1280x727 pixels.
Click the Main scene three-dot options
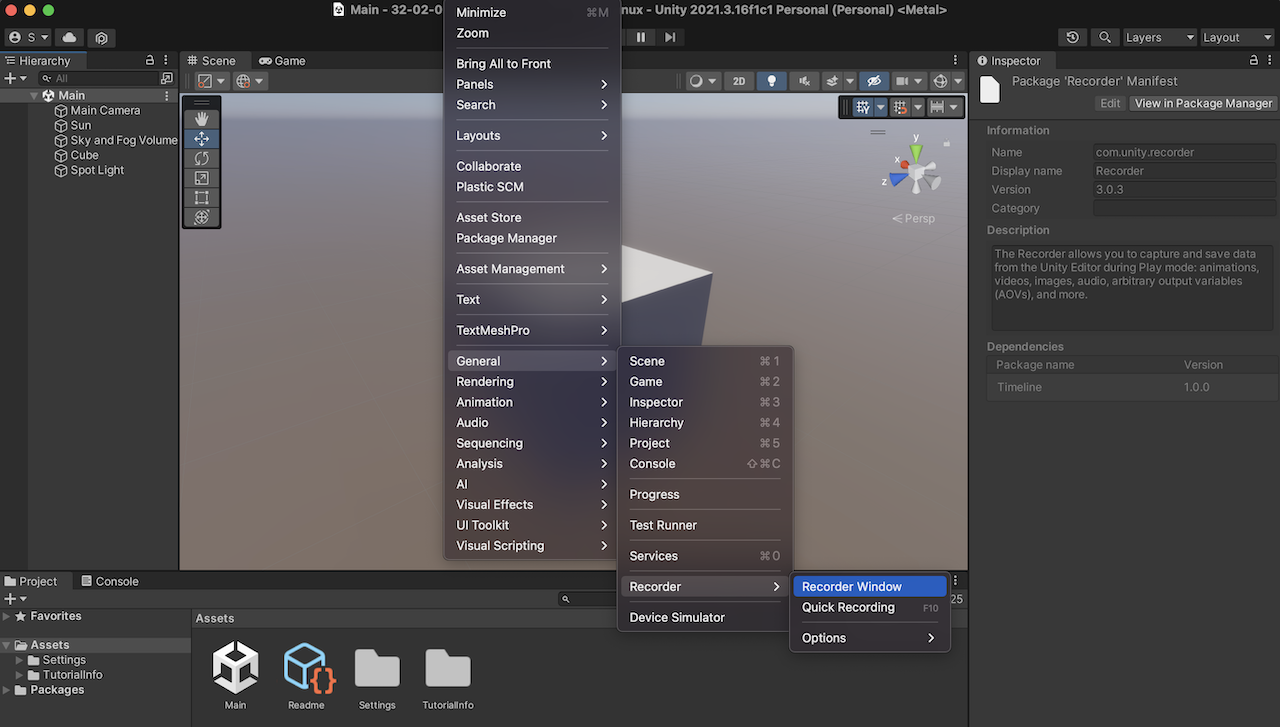(167, 96)
